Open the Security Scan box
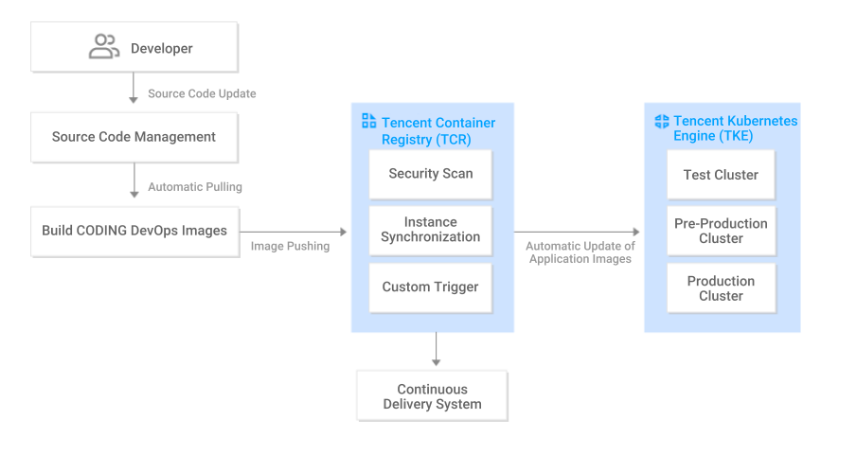The image size is (845, 465). pyautogui.click(x=431, y=174)
